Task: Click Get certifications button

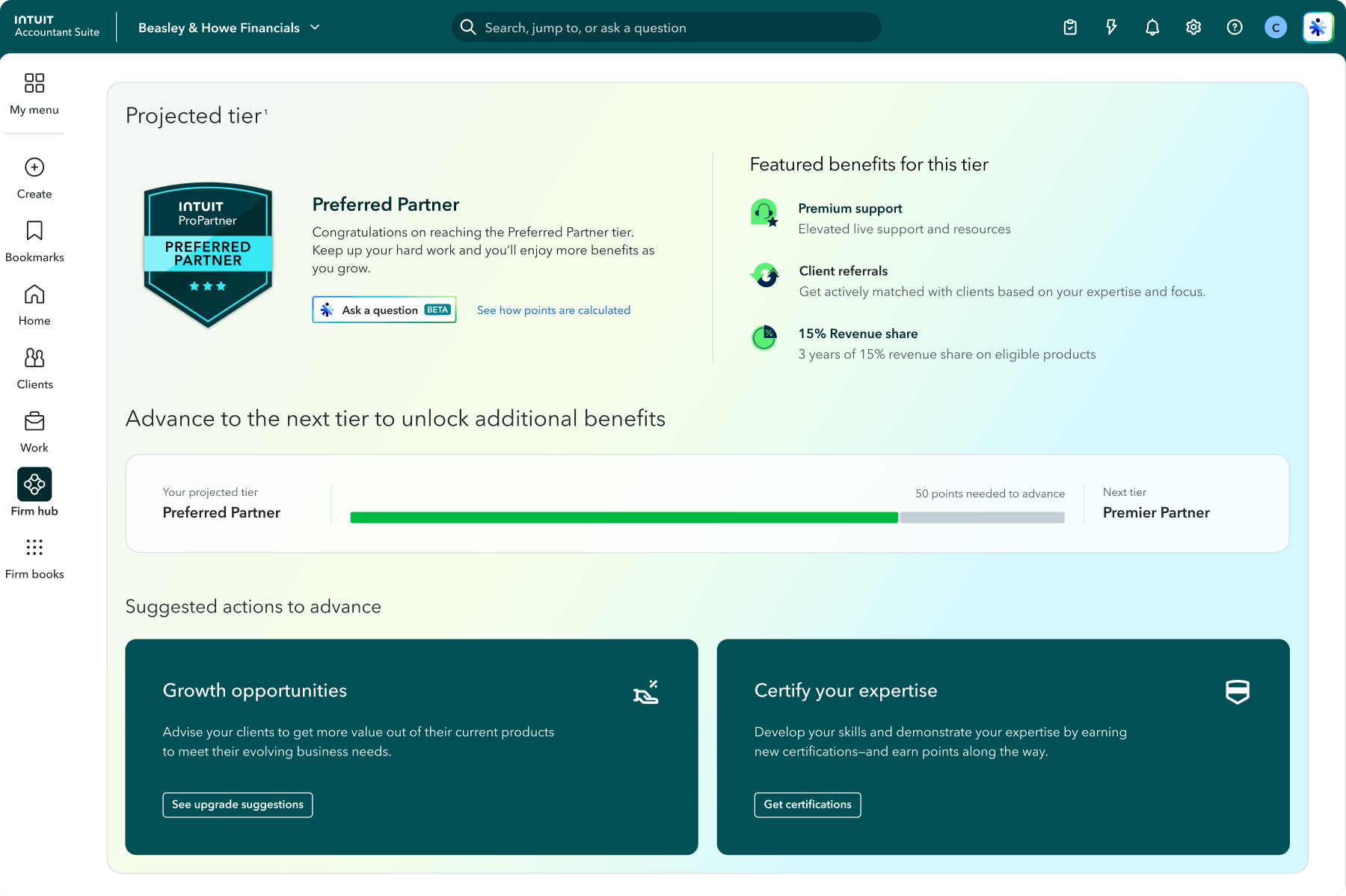Action: [x=808, y=805]
